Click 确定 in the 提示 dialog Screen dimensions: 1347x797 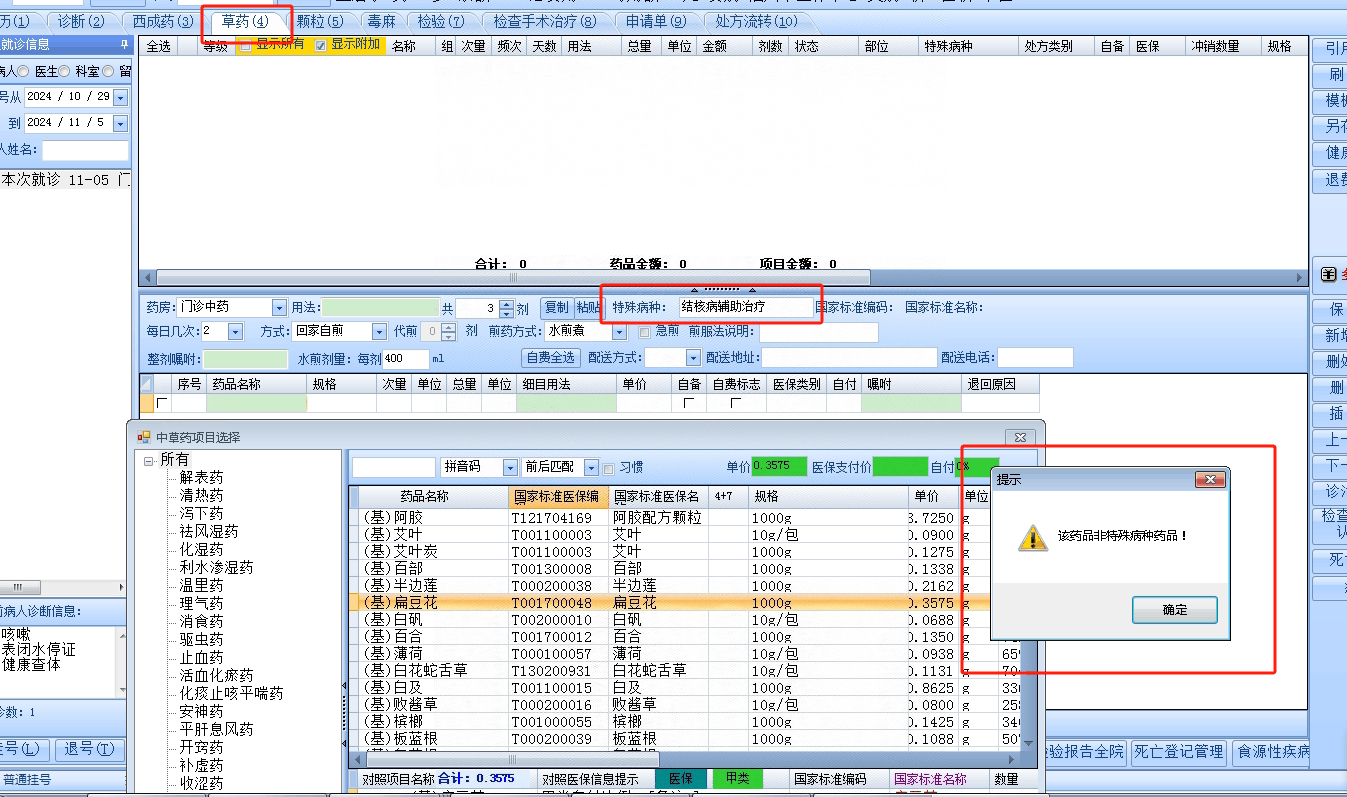(1175, 610)
